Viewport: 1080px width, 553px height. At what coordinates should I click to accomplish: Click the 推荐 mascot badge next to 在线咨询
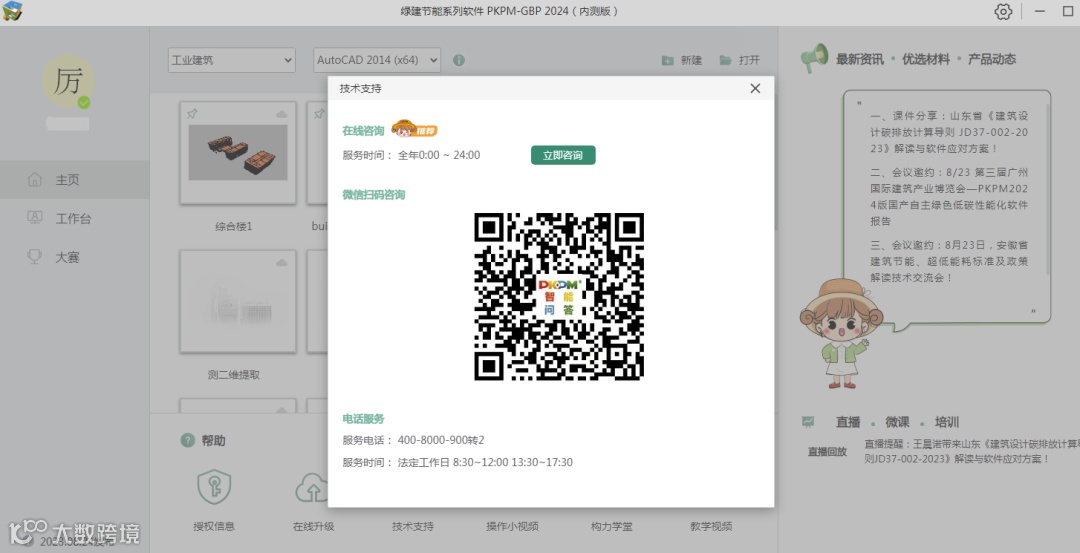[414, 128]
